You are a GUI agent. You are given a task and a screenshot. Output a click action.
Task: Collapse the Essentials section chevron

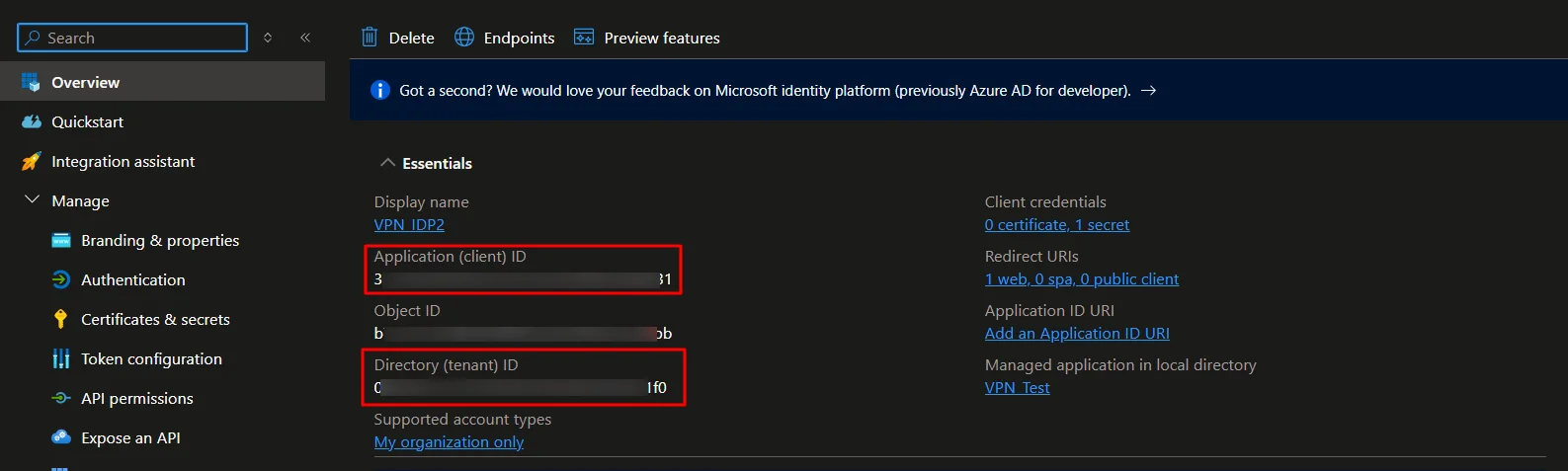387,163
